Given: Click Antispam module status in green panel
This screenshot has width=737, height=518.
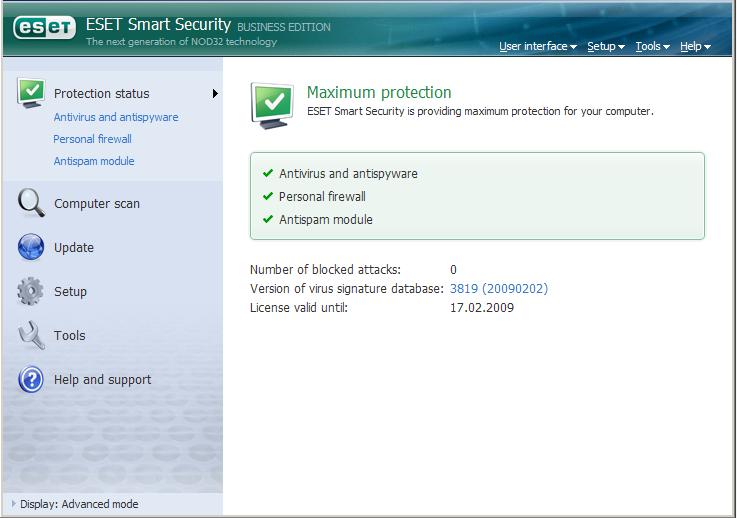Looking at the screenshot, I should [325, 220].
